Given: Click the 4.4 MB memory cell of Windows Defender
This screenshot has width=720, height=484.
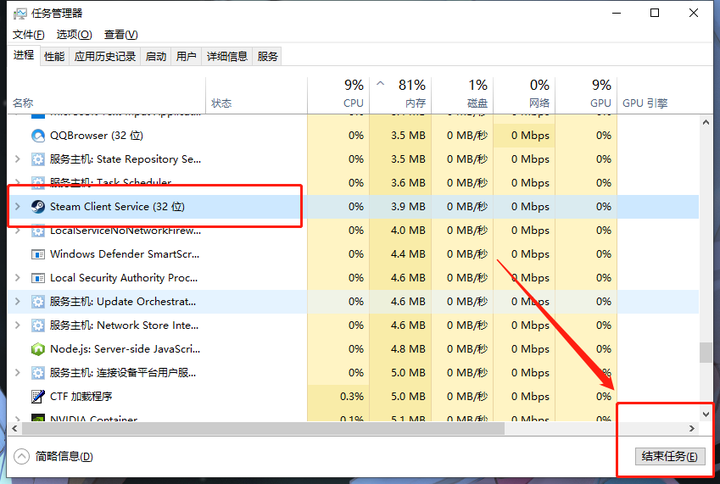Looking at the screenshot, I should pos(400,254).
